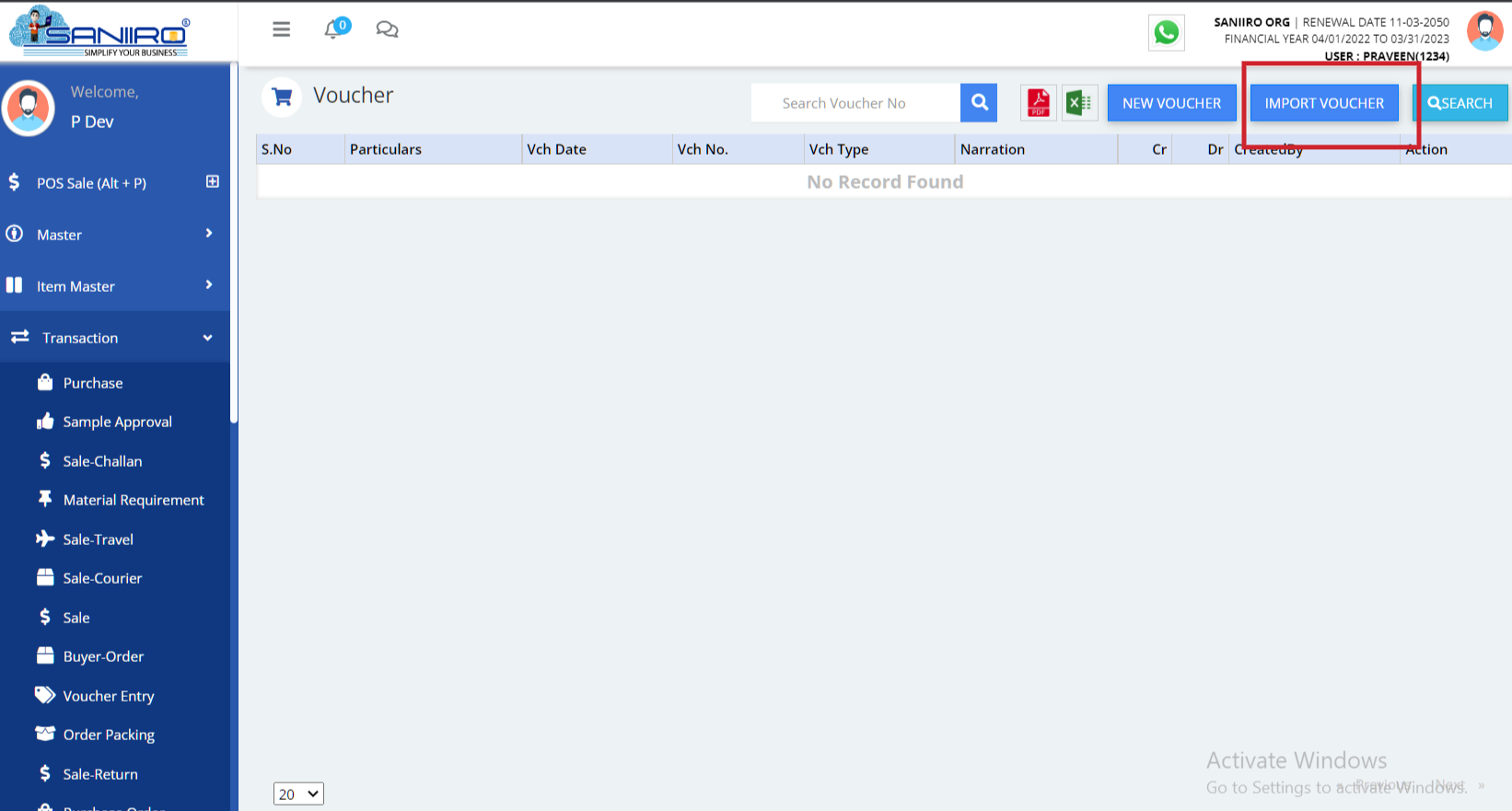
Task: Open the chat messages icon
Action: 387,29
